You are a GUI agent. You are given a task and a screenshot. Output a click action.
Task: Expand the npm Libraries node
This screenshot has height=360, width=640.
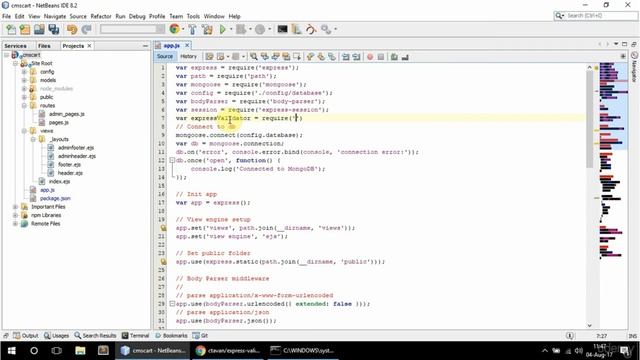pyautogui.click(x=15, y=215)
